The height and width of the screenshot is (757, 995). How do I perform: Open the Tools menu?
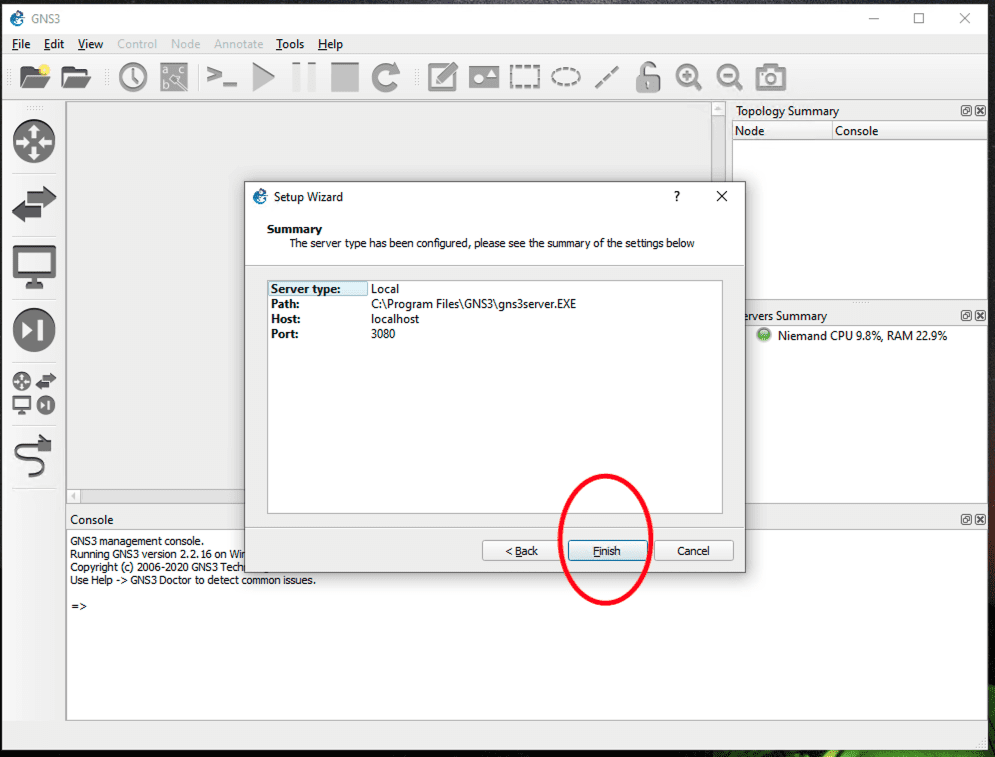[x=290, y=44]
